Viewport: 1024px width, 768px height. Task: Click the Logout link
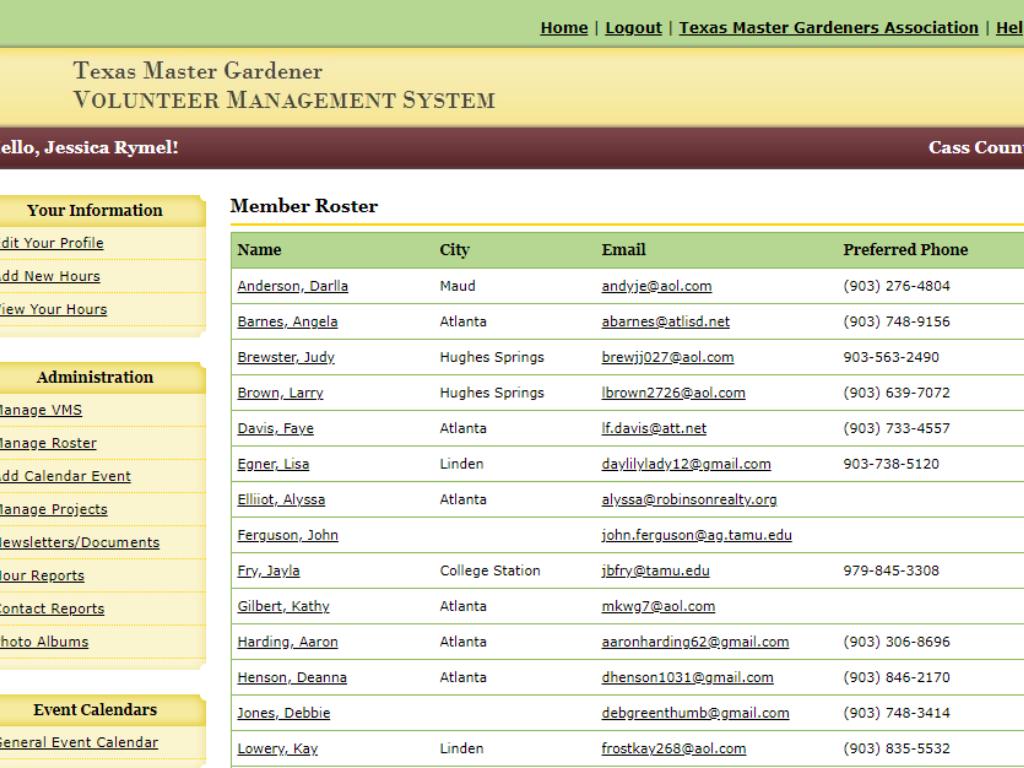point(633,28)
